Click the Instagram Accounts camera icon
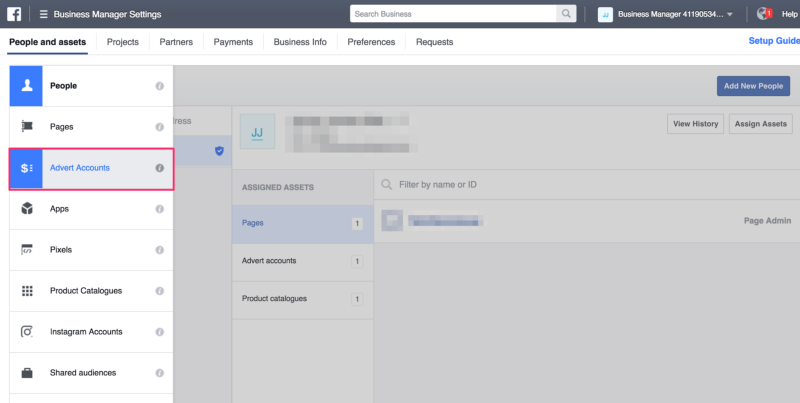This screenshot has height=403, width=800. point(27,332)
